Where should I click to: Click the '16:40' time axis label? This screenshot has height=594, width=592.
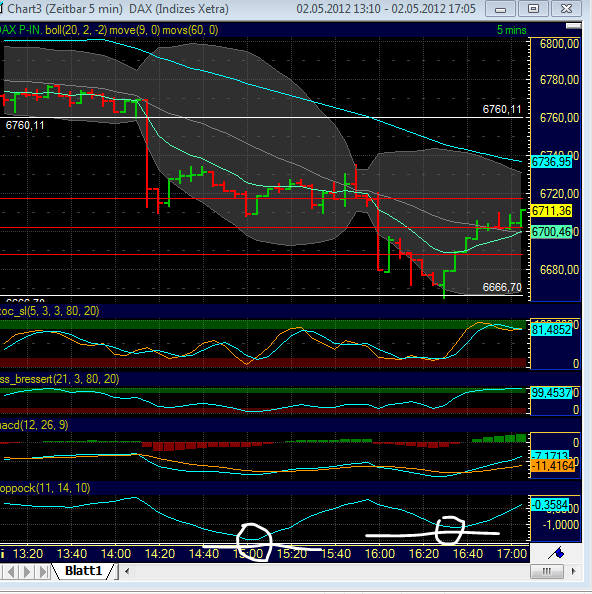pyautogui.click(x=468, y=554)
